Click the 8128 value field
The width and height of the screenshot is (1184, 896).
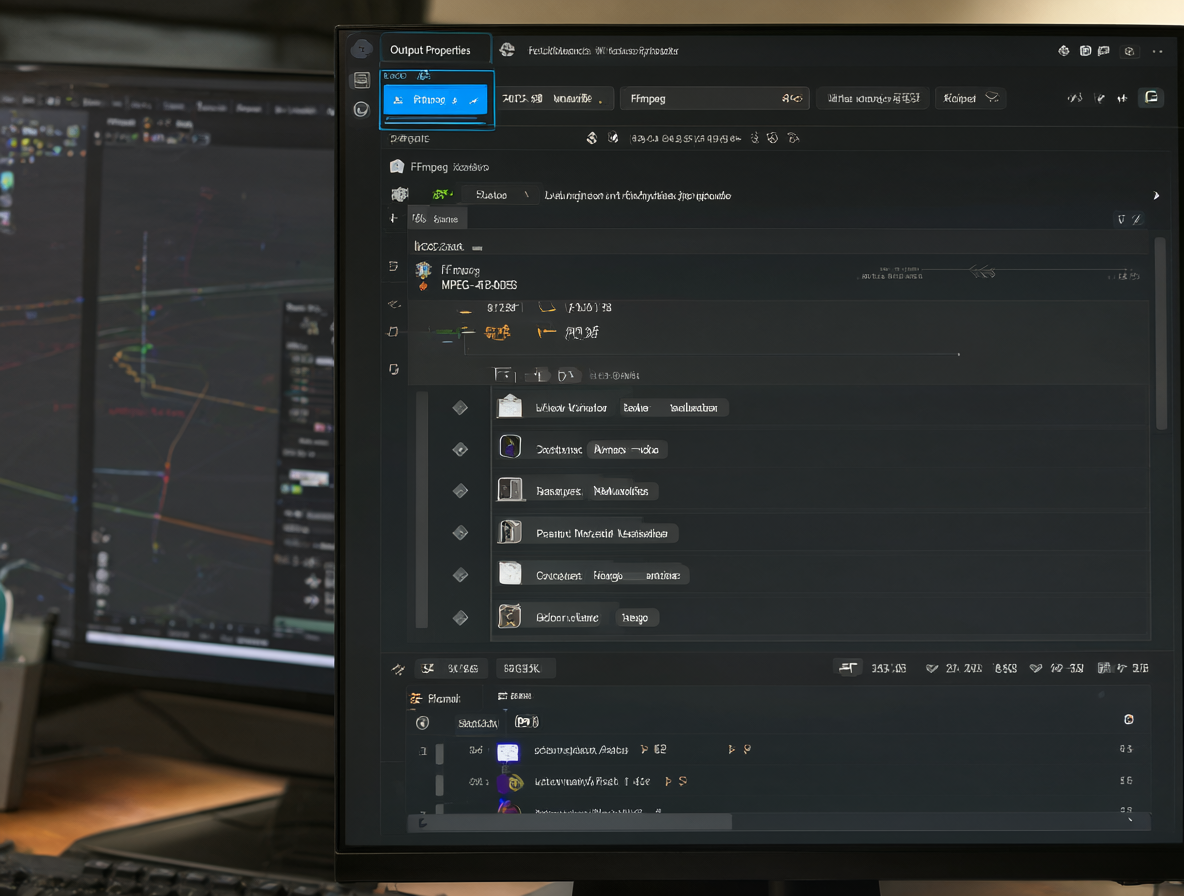(x=504, y=308)
